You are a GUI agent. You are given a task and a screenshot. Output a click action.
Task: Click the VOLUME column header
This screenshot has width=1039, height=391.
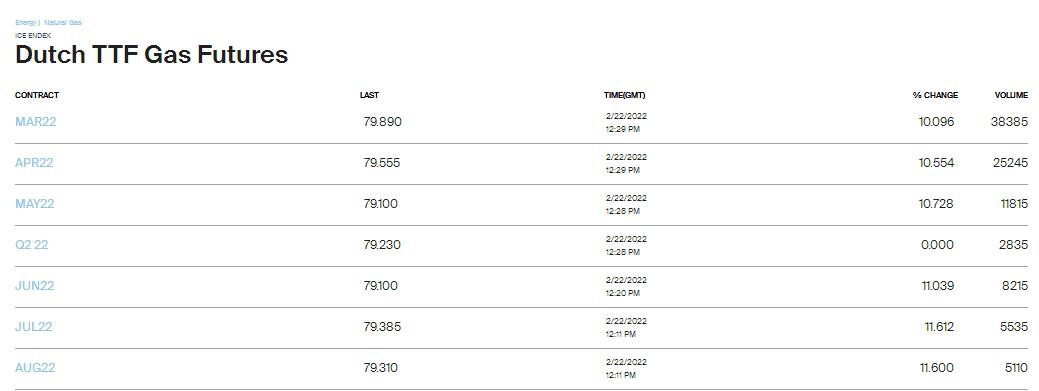(x=1011, y=95)
